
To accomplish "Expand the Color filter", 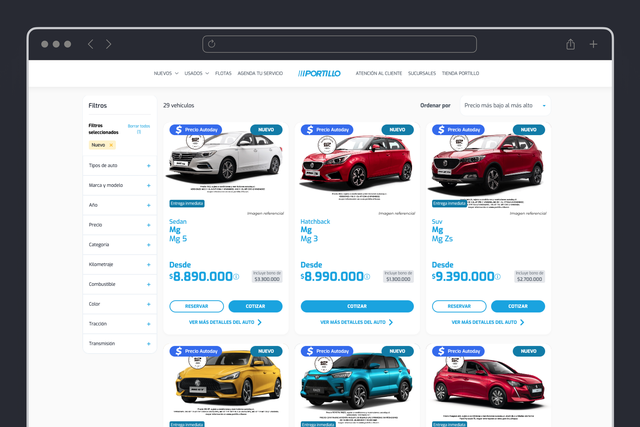I will tap(120, 304).
